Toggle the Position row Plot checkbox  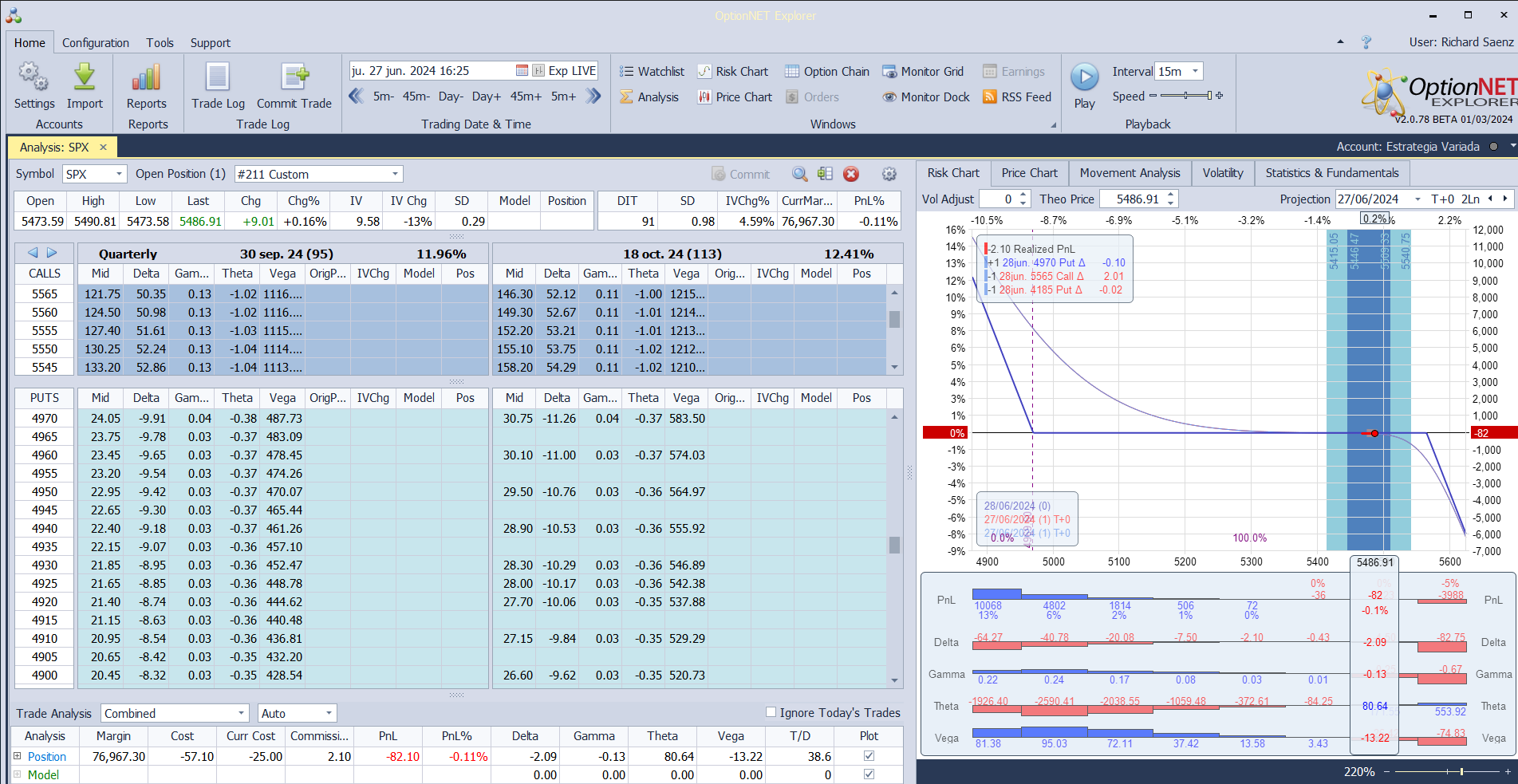tap(869, 756)
